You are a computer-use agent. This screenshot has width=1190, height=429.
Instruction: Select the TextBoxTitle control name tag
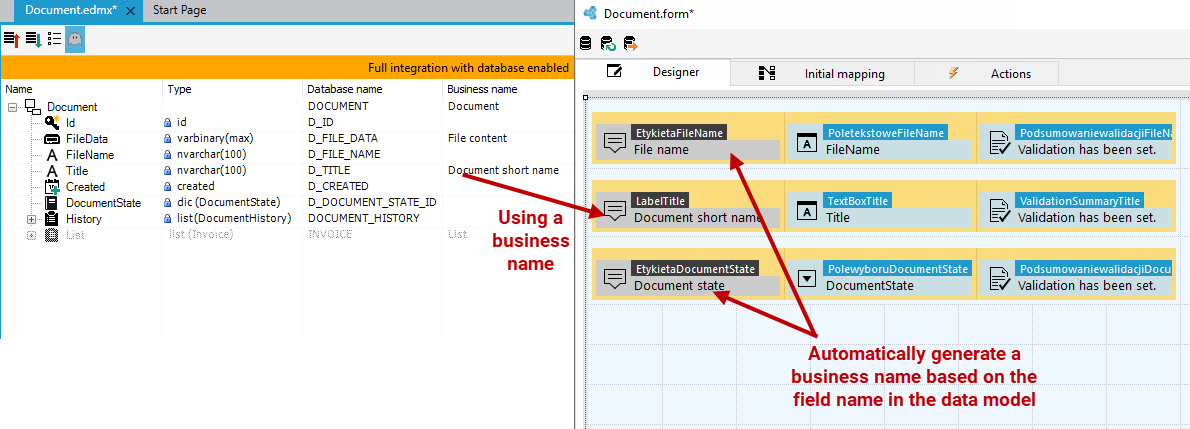pos(858,200)
